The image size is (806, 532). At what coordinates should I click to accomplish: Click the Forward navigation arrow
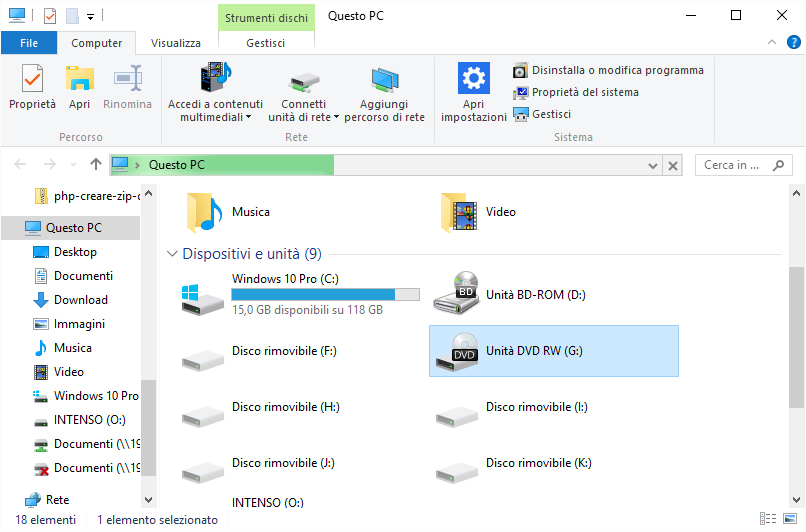point(50,164)
